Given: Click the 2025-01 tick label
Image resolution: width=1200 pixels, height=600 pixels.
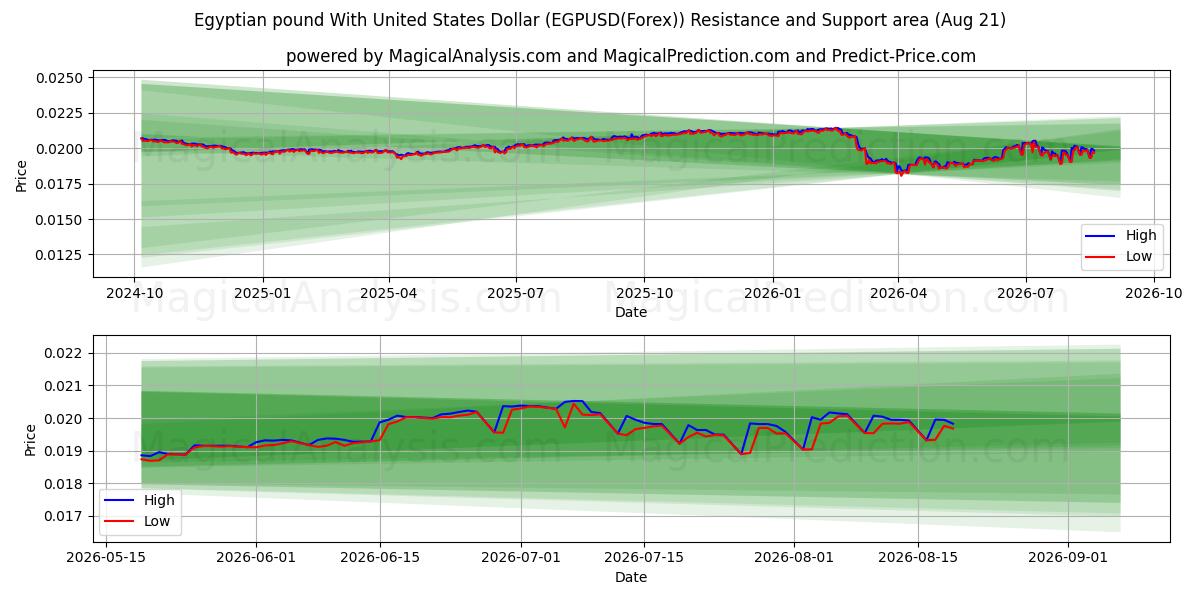Looking at the screenshot, I should pyautogui.click(x=262, y=294).
